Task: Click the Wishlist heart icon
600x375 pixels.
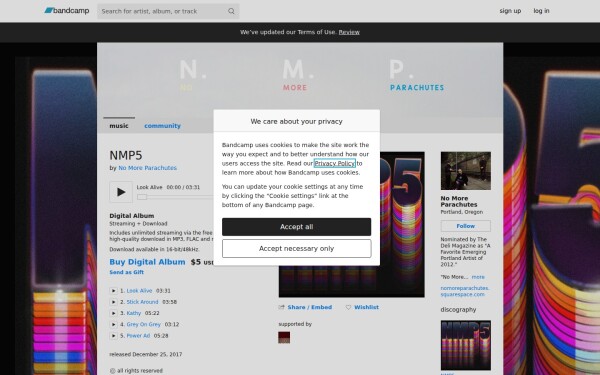Action: tap(348, 307)
